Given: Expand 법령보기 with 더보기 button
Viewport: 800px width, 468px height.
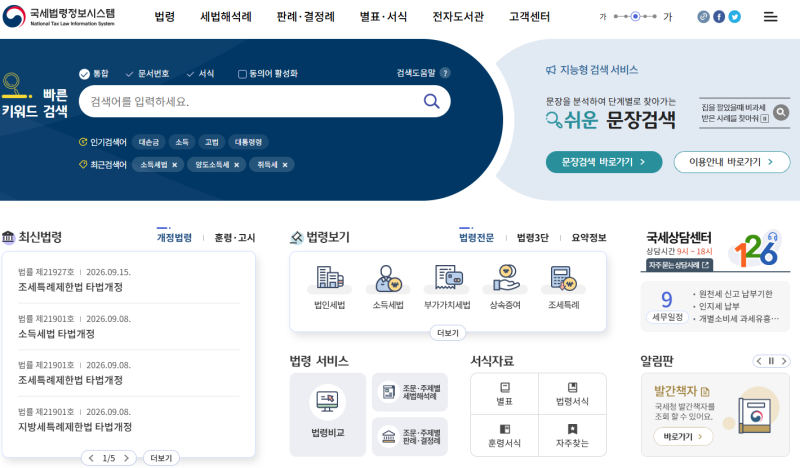Looking at the screenshot, I should [x=447, y=333].
